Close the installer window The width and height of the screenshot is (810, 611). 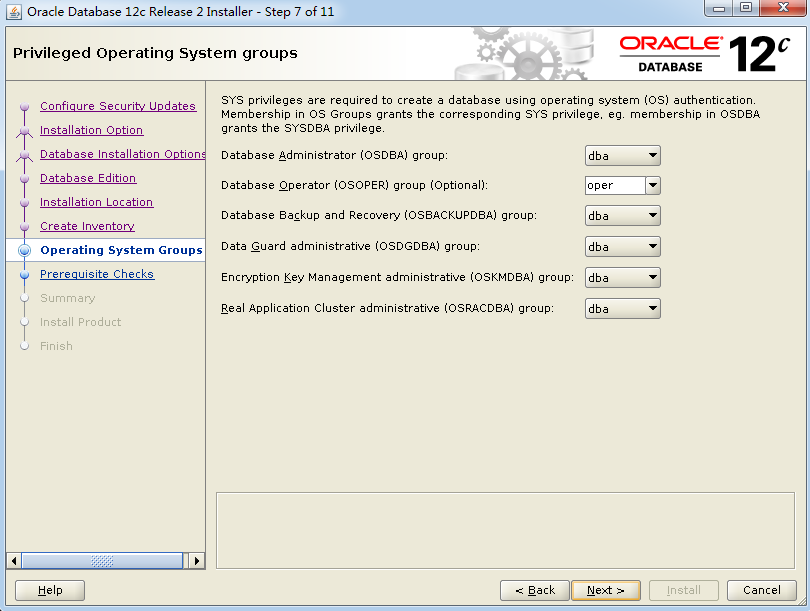(783, 8)
